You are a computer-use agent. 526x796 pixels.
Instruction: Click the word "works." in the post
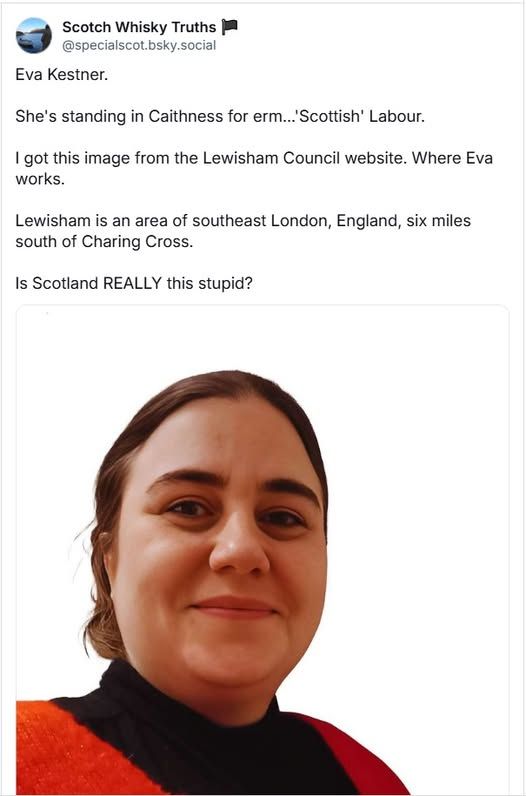(40, 179)
